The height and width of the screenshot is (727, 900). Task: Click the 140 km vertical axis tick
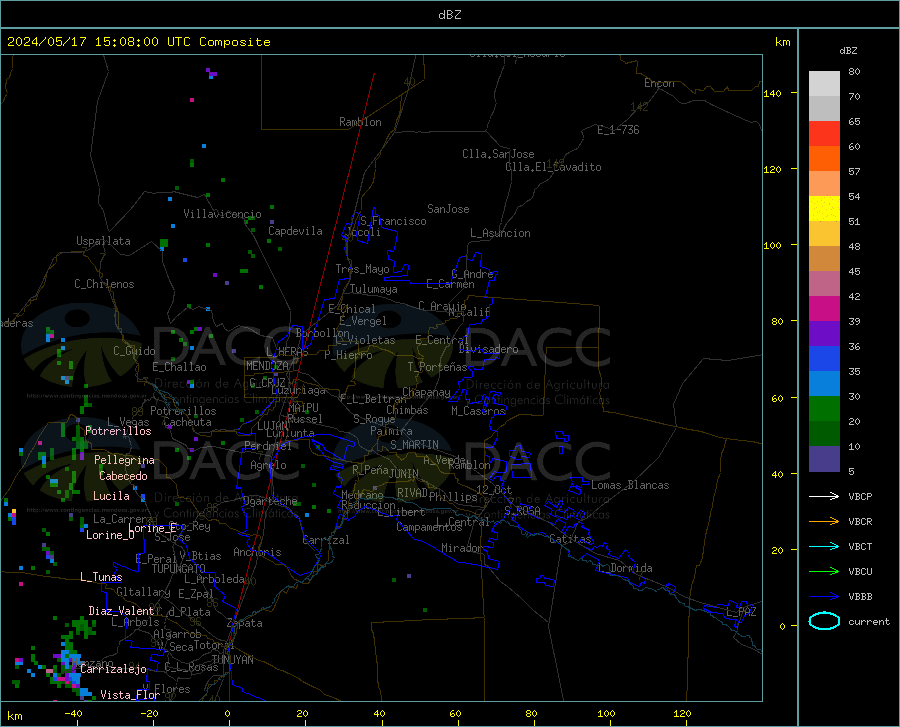click(x=772, y=93)
